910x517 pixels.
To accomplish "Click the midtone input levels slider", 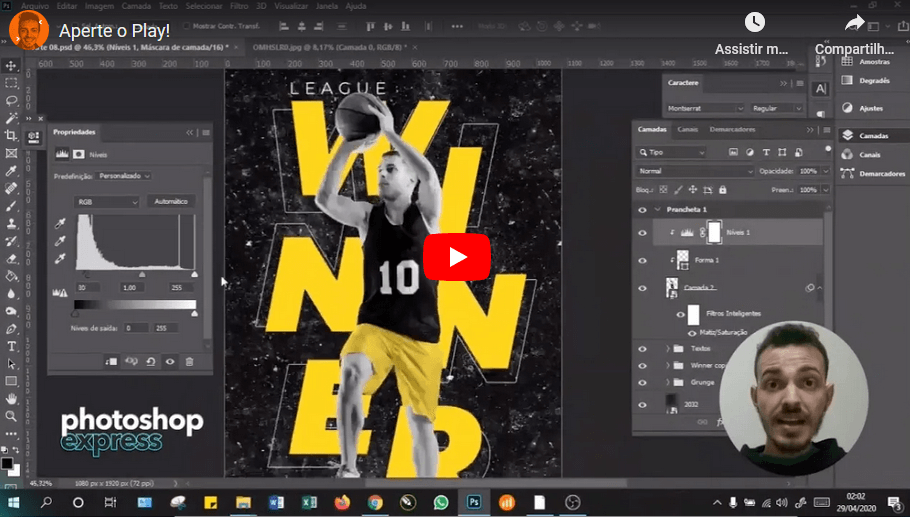I will pyautogui.click(x=142, y=274).
